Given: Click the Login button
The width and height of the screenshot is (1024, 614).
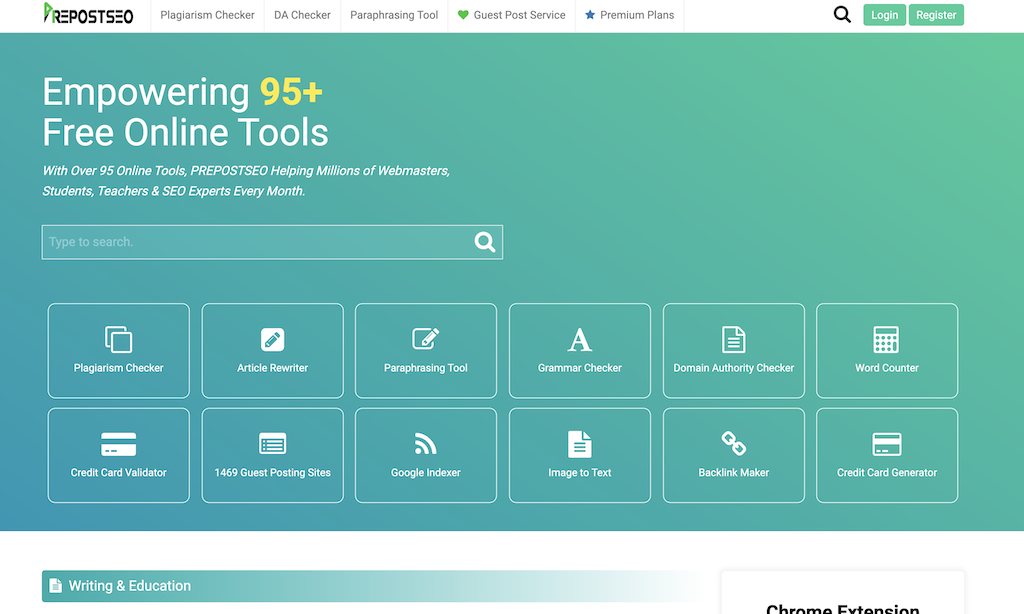Looking at the screenshot, I should [884, 15].
